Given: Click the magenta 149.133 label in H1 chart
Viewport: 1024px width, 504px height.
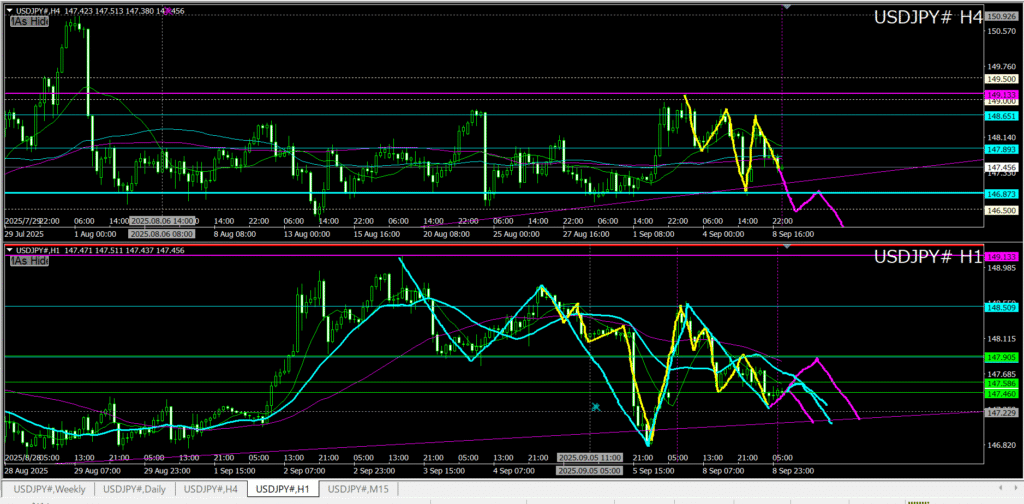Looking at the screenshot, I should click(1001, 257).
